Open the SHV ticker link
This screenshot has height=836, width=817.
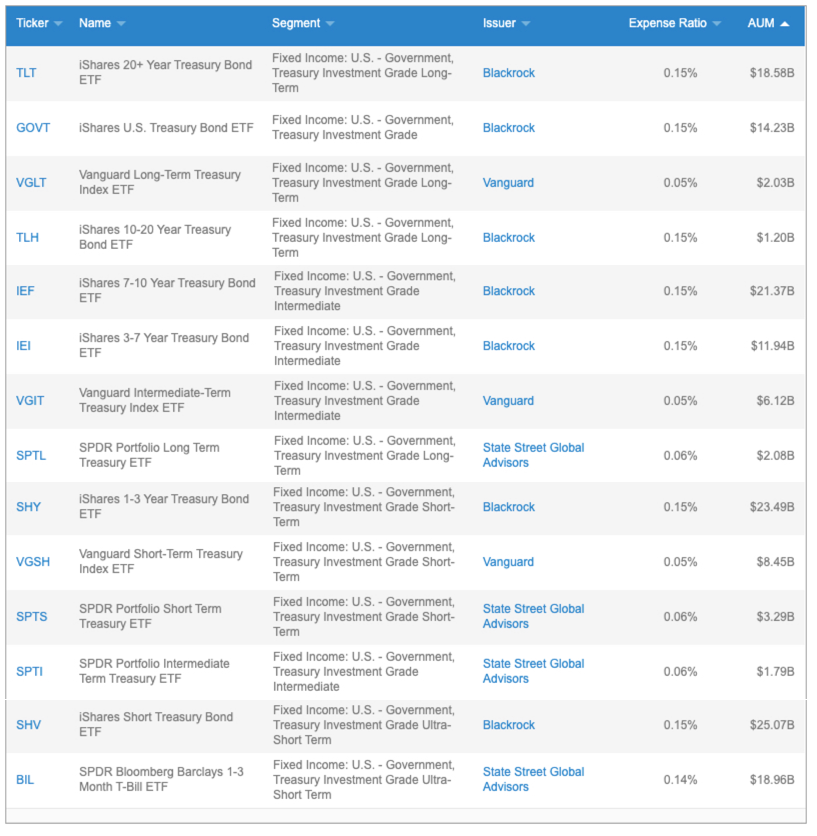(x=28, y=725)
